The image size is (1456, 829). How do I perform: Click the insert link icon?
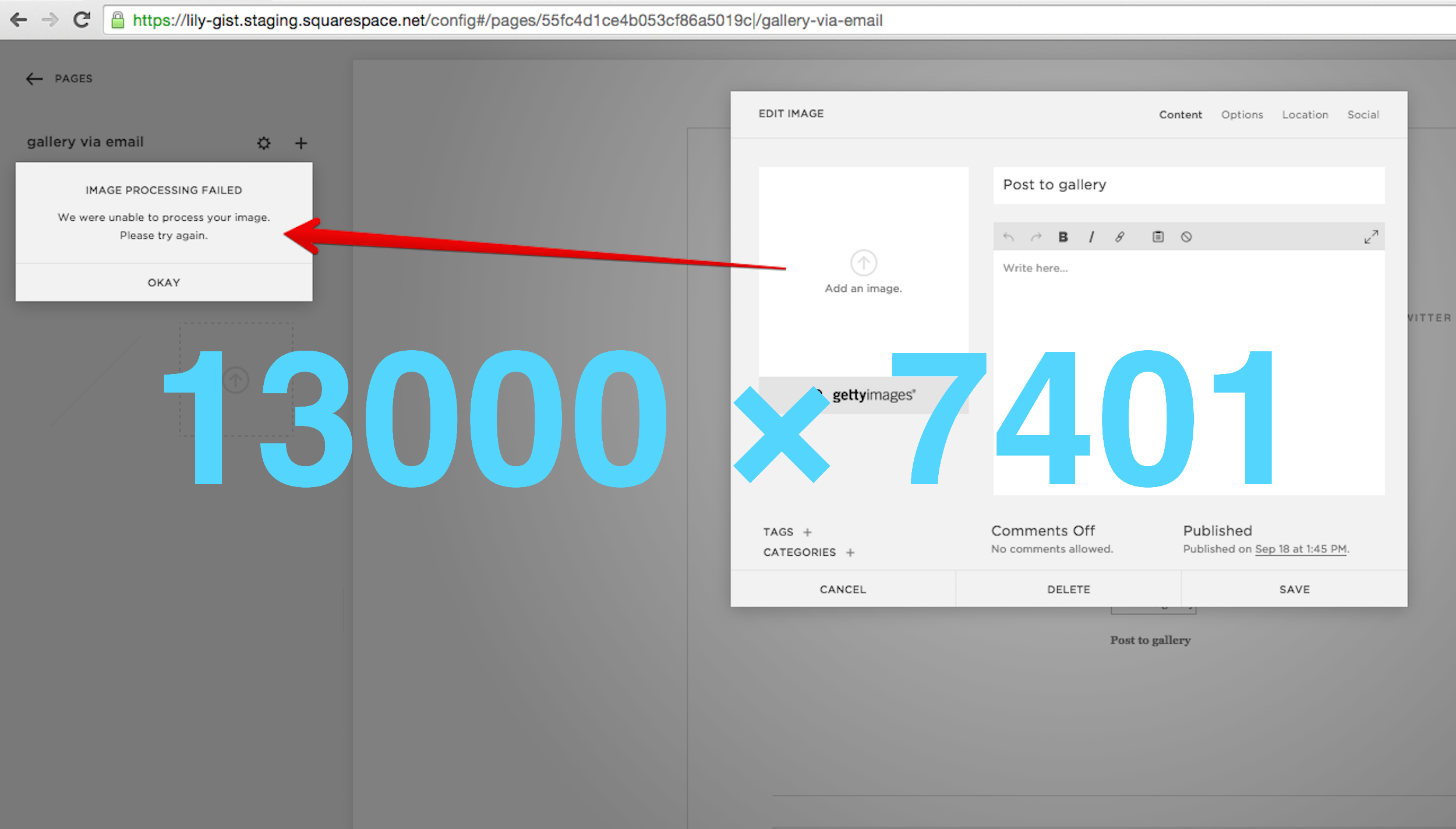pyautogui.click(x=1119, y=237)
